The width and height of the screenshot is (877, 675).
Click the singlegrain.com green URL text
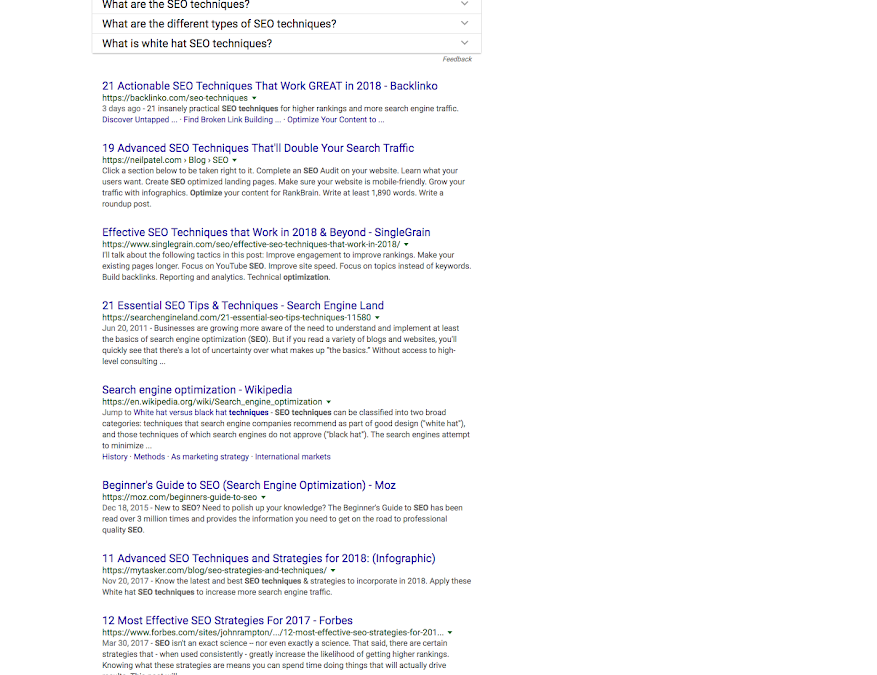(x=251, y=244)
